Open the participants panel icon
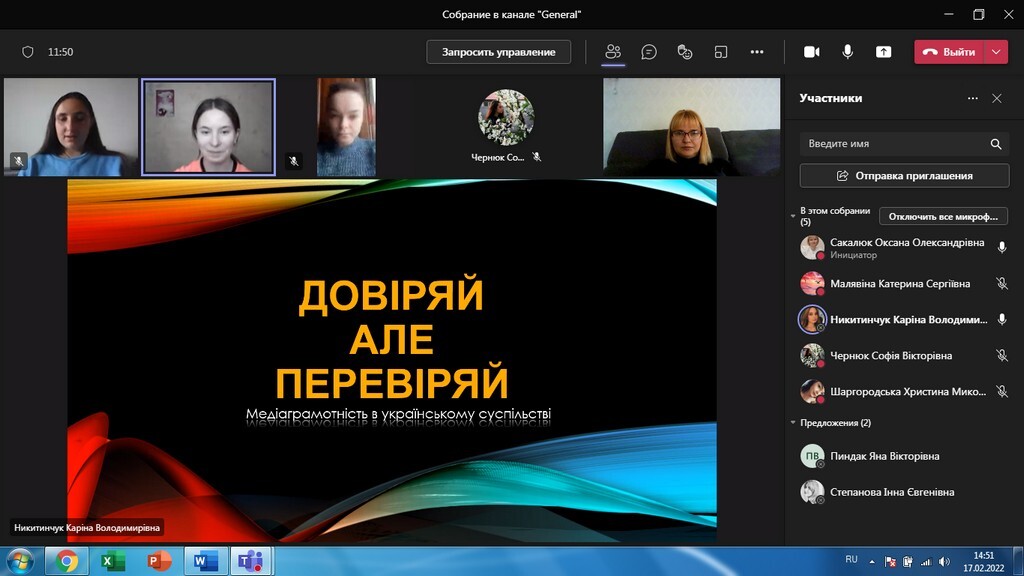Screen dimensions: 1024x576 [x=613, y=52]
